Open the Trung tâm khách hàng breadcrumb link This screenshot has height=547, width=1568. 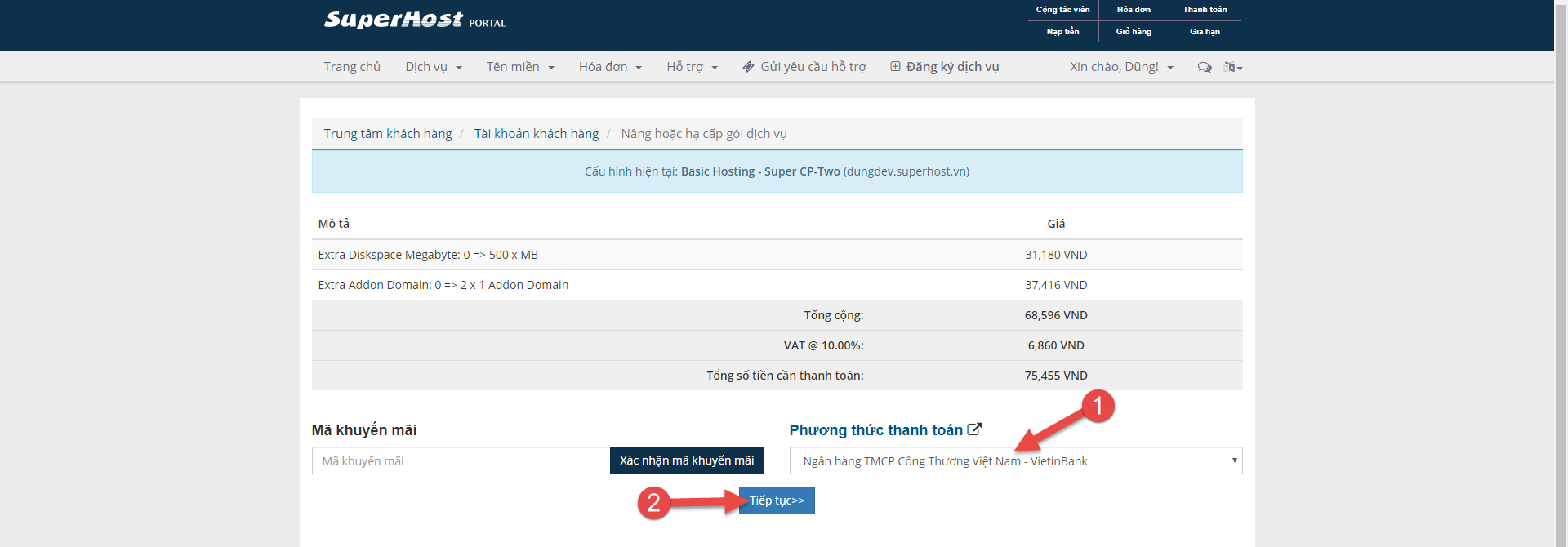[387, 134]
